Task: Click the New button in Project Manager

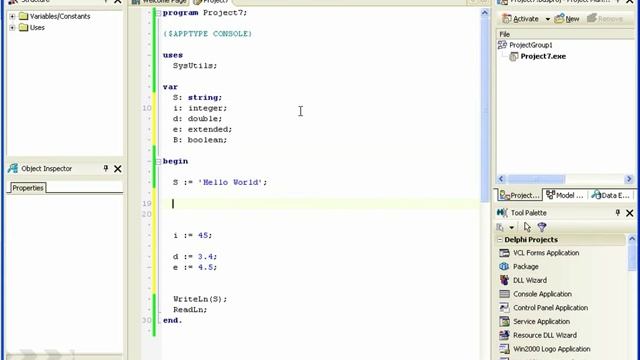Action: pos(567,19)
